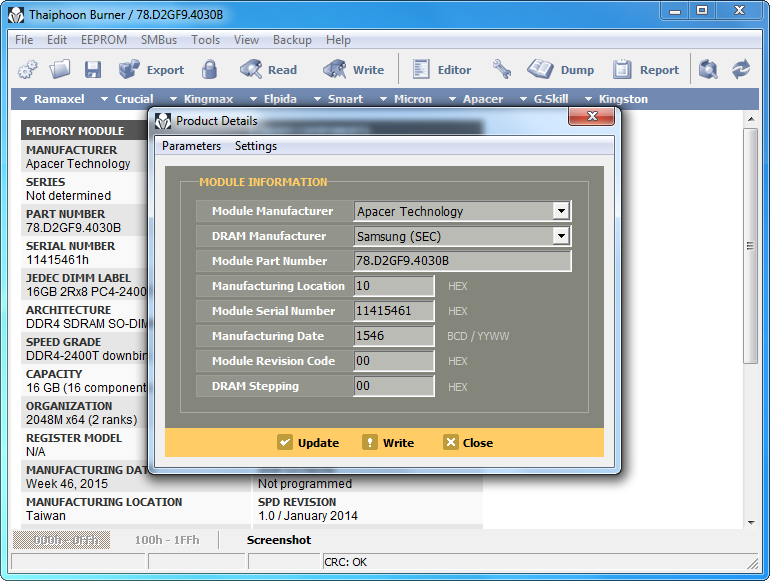Open the Help menu
770x581 pixels.
338,40
